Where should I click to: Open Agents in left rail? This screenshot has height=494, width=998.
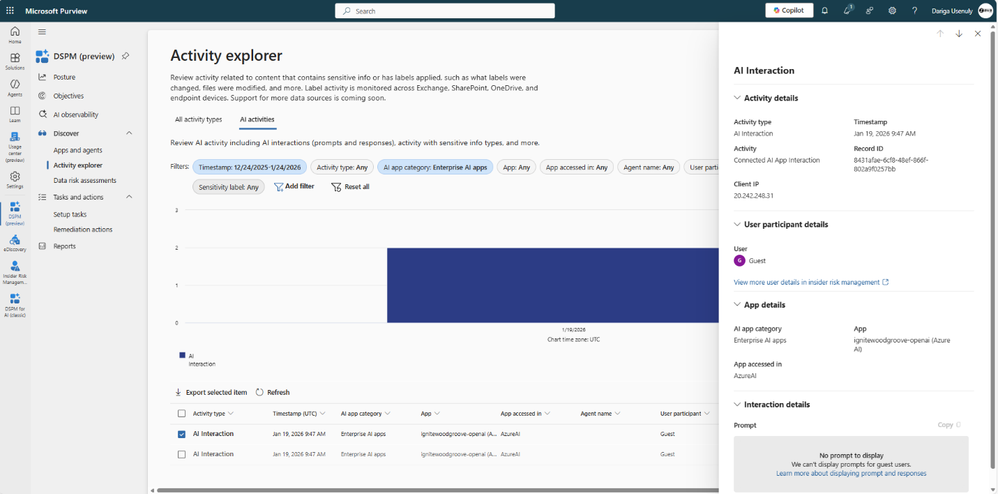[x=15, y=88]
